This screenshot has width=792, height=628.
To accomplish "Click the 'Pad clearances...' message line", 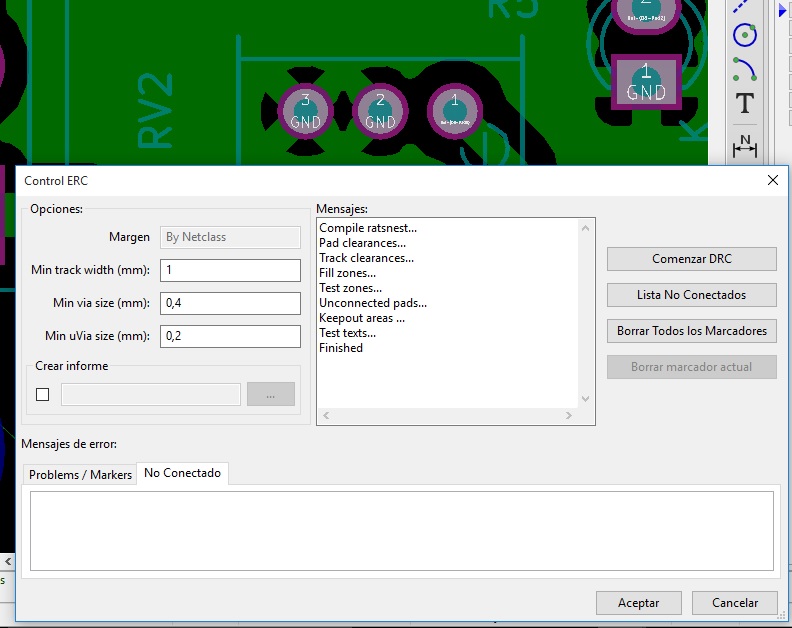I will 362,243.
